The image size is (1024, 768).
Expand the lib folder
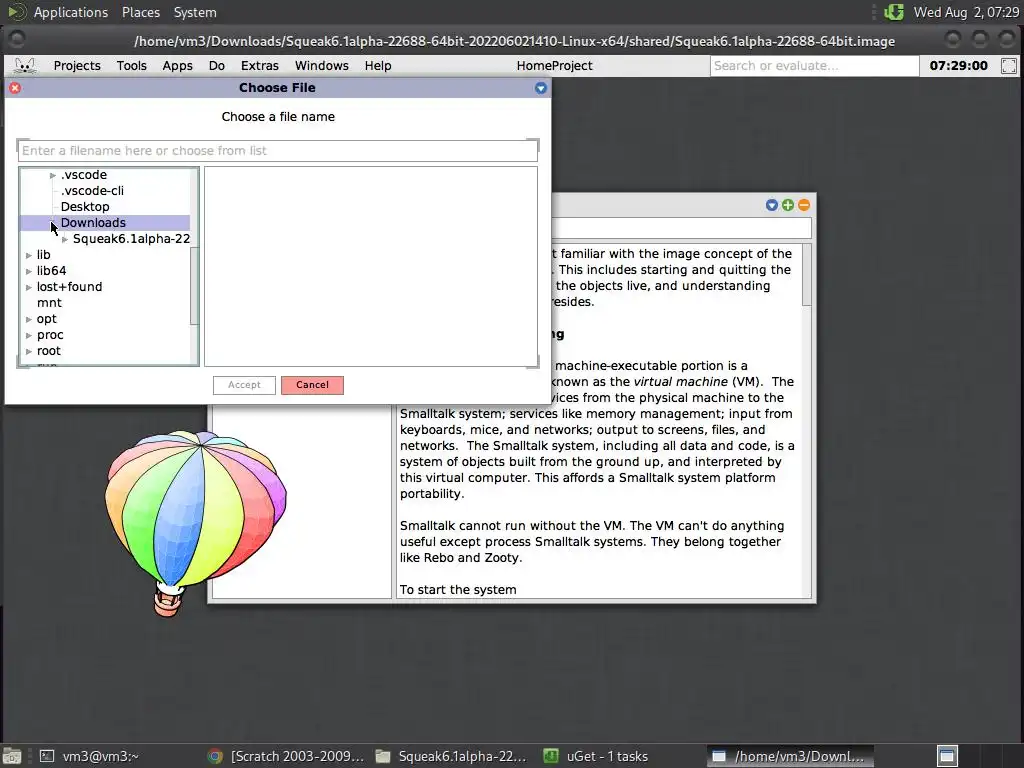coord(29,255)
